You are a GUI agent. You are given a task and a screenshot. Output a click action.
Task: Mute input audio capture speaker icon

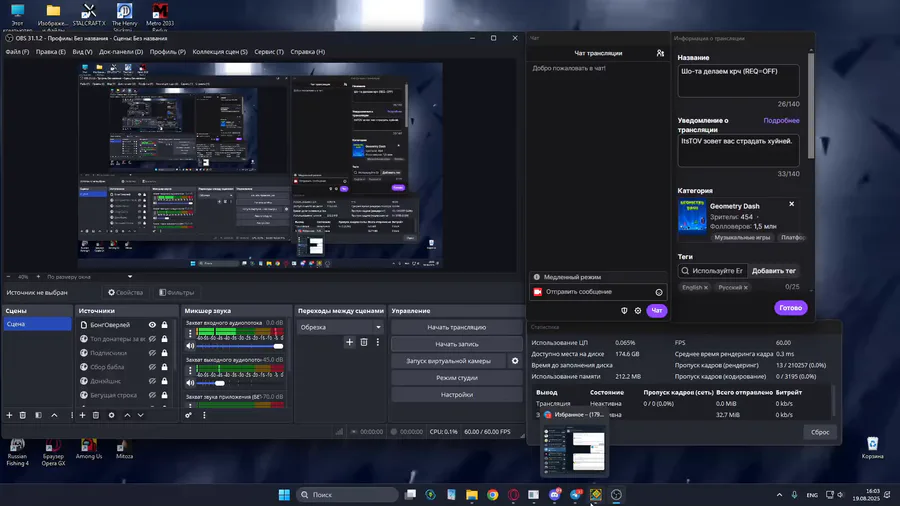click(190, 346)
